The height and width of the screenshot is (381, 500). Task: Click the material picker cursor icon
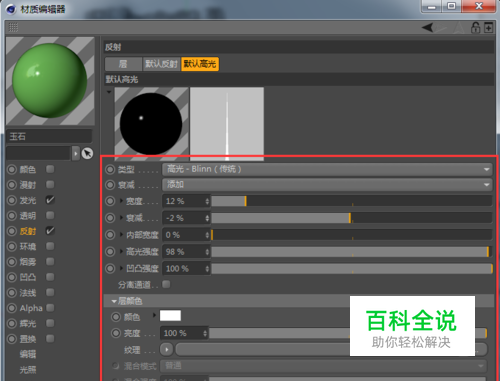[87, 153]
